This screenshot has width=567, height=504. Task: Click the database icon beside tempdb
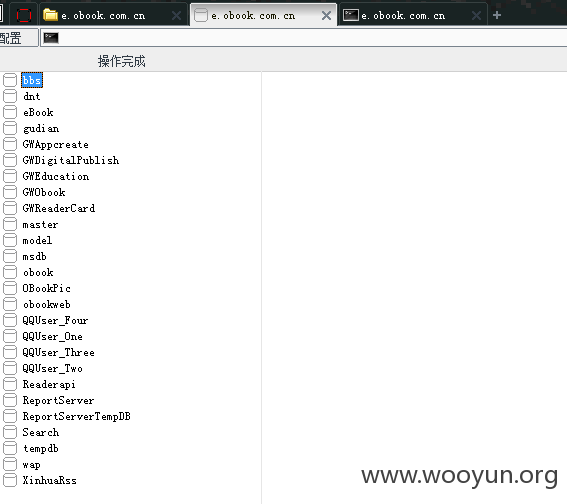[x=10, y=448]
